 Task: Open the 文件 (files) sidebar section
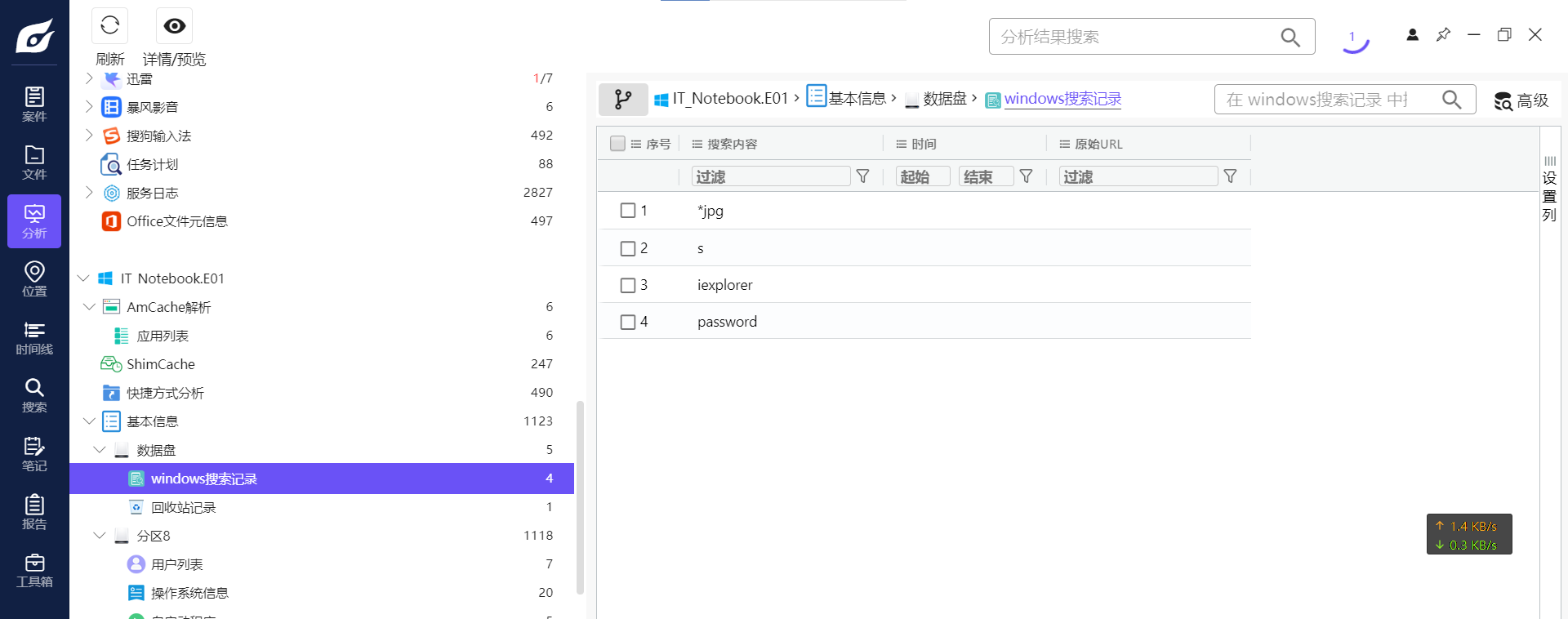pos(34,163)
